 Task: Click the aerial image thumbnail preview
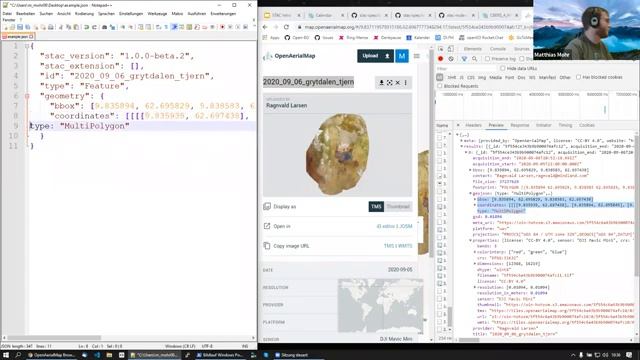click(x=338, y=154)
